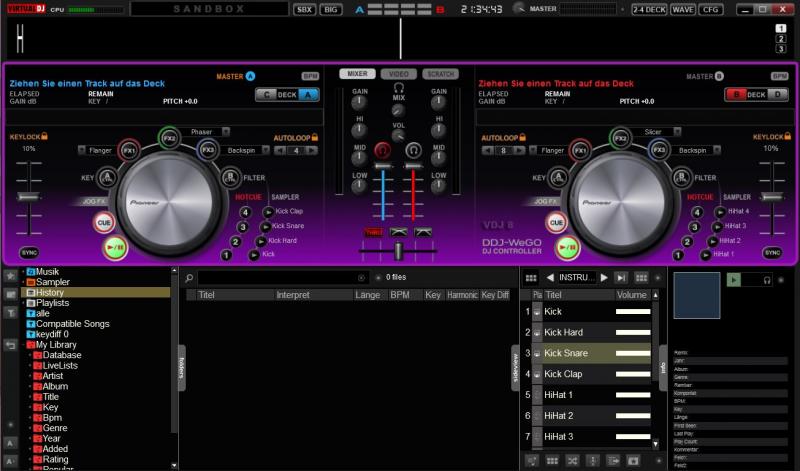This screenshot has height=471, width=800.
Task: Click the WAVE button
Action: [683, 9]
